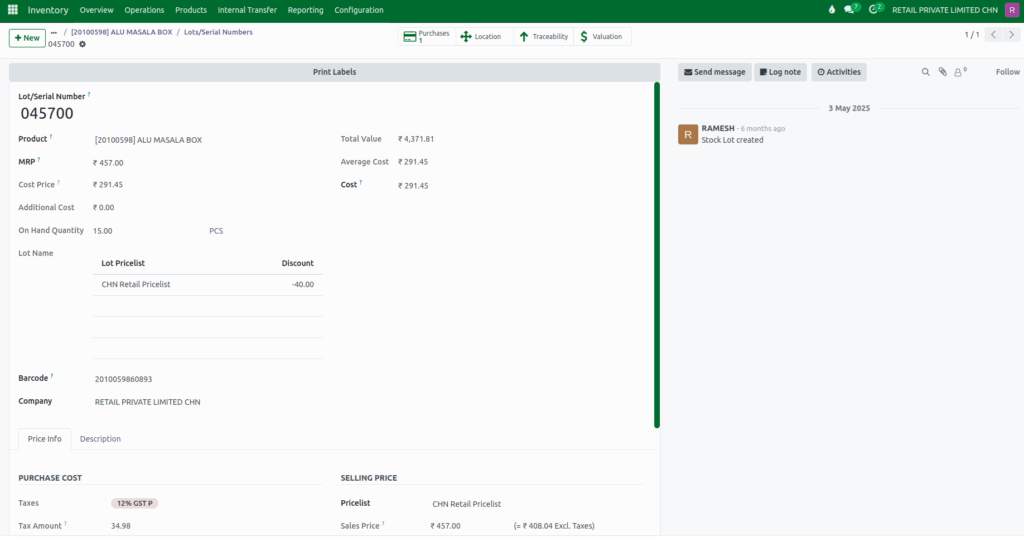Click Cost Price field ₹ 291.45
Screen dimensions: 1024x537
(x=108, y=185)
